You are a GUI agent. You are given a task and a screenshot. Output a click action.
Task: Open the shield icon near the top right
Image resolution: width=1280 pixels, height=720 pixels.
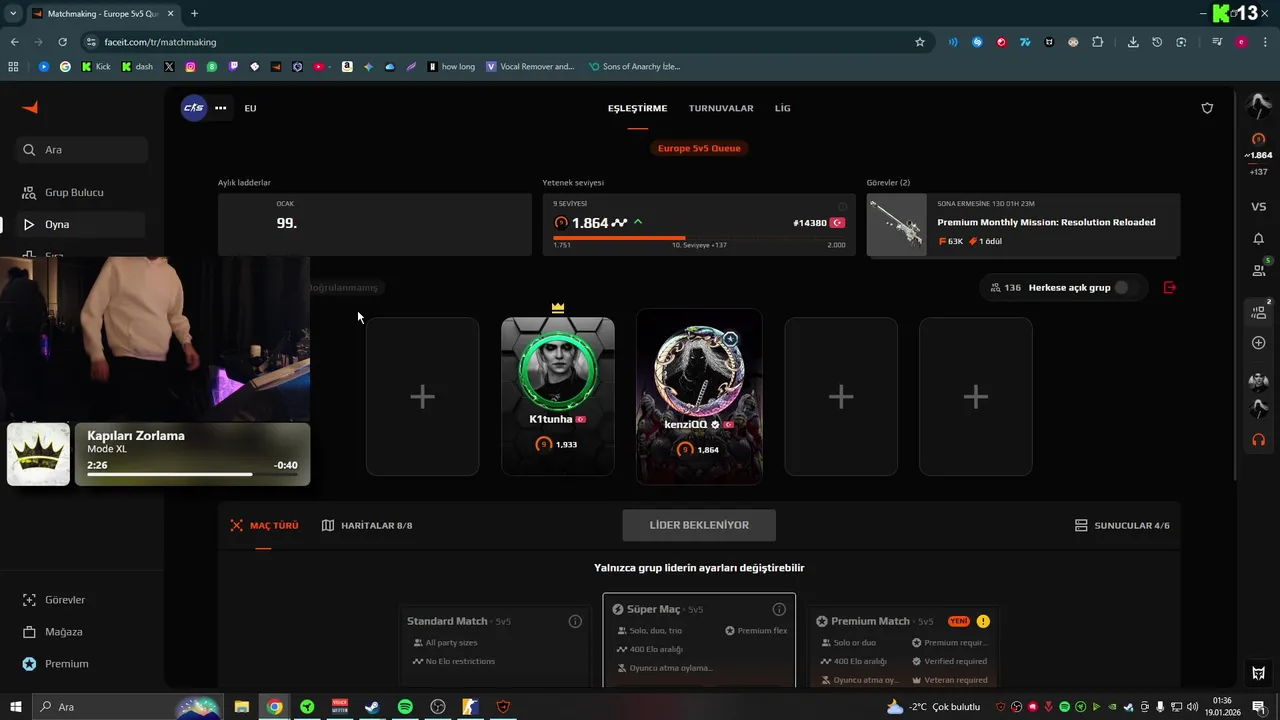pyautogui.click(x=1207, y=108)
